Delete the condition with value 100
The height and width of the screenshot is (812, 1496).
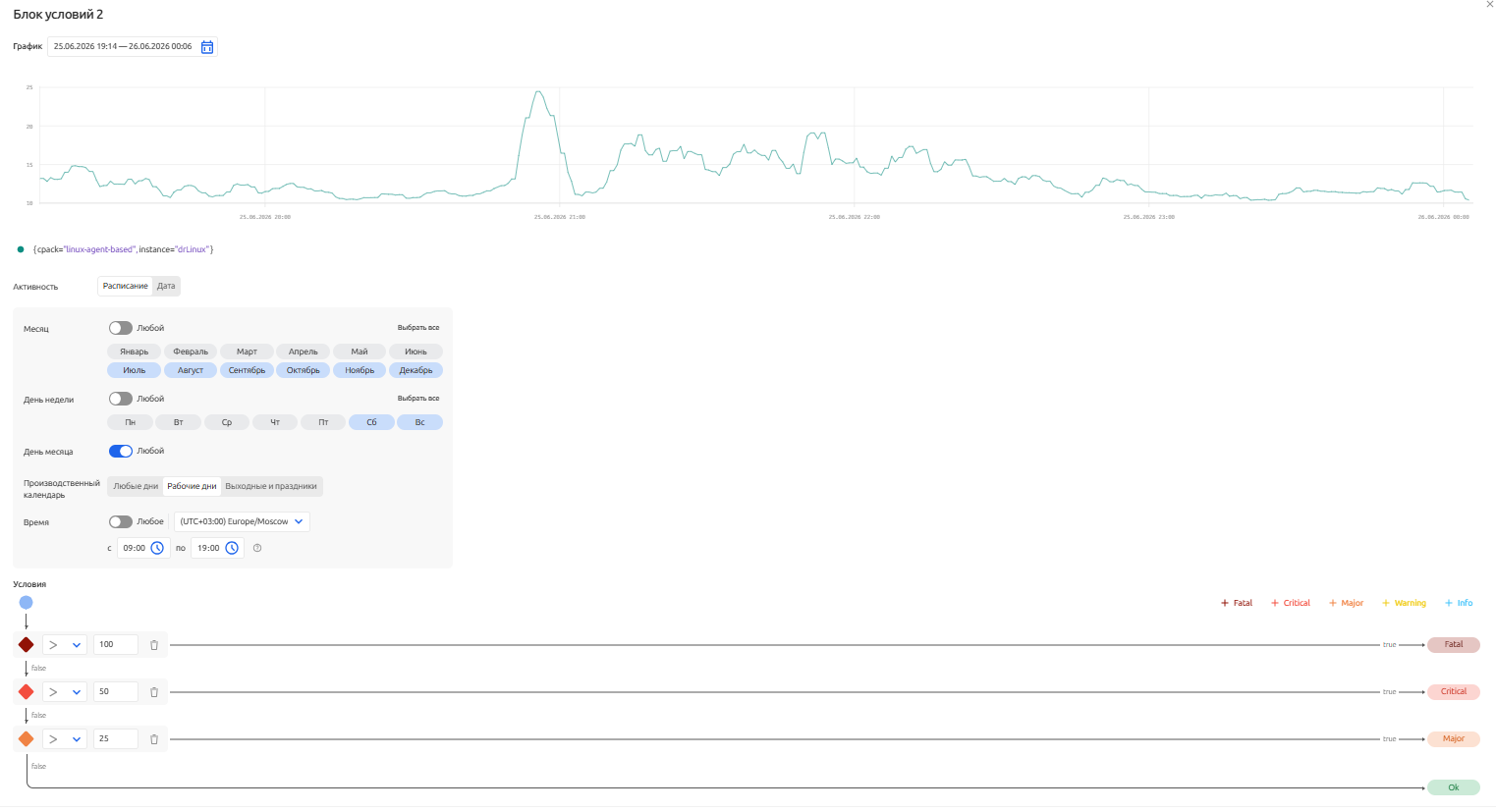(x=154, y=645)
